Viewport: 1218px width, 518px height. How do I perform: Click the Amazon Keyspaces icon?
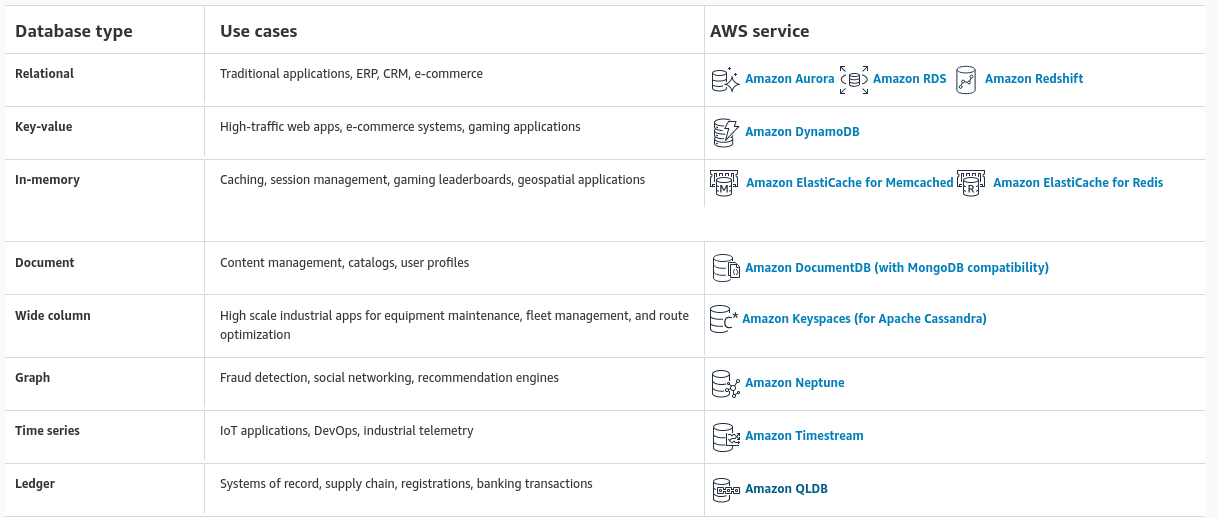723,318
